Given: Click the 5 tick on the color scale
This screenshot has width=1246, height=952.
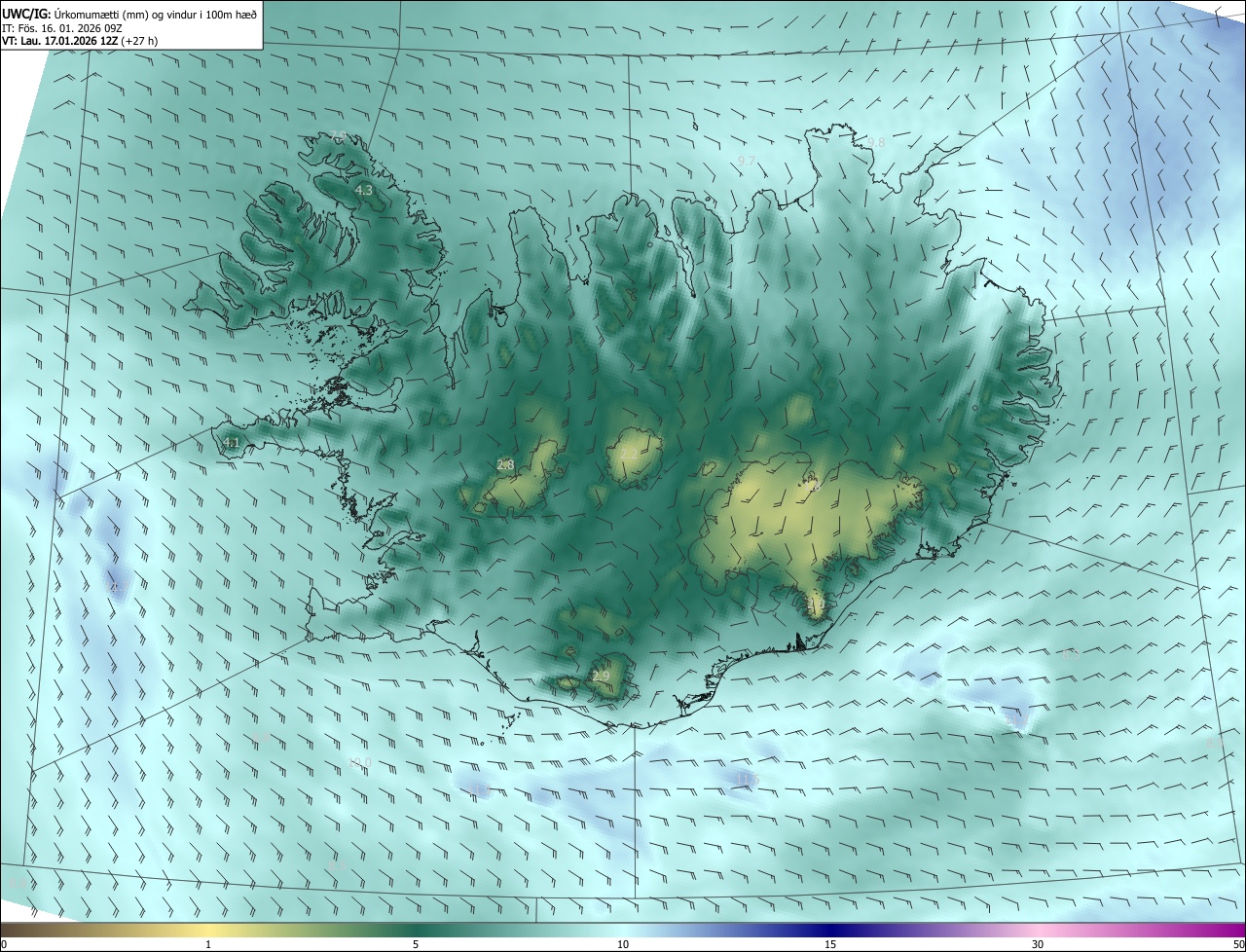Looking at the screenshot, I should [x=416, y=944].
